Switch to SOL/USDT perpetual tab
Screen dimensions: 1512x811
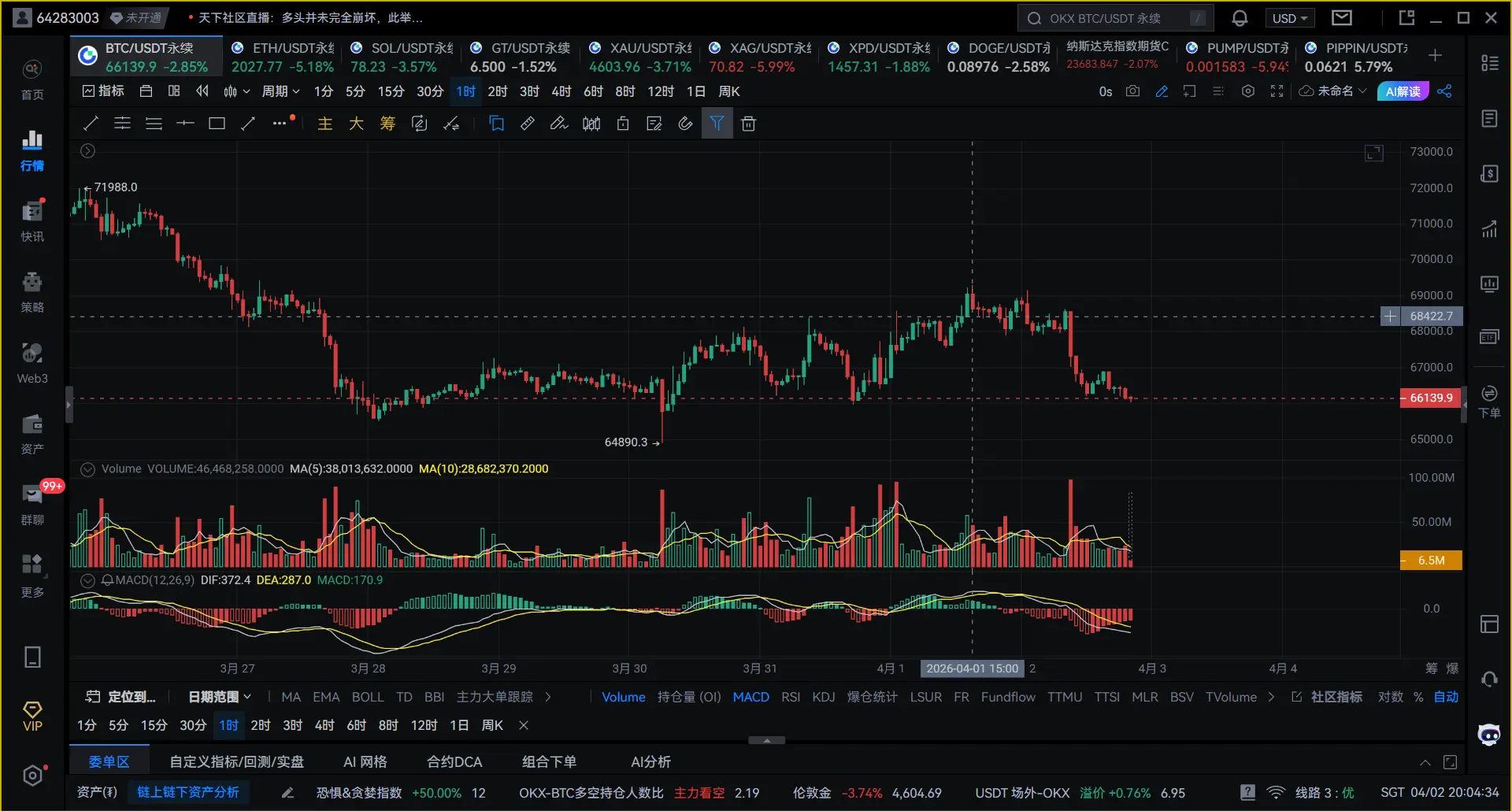click(402, 57)
